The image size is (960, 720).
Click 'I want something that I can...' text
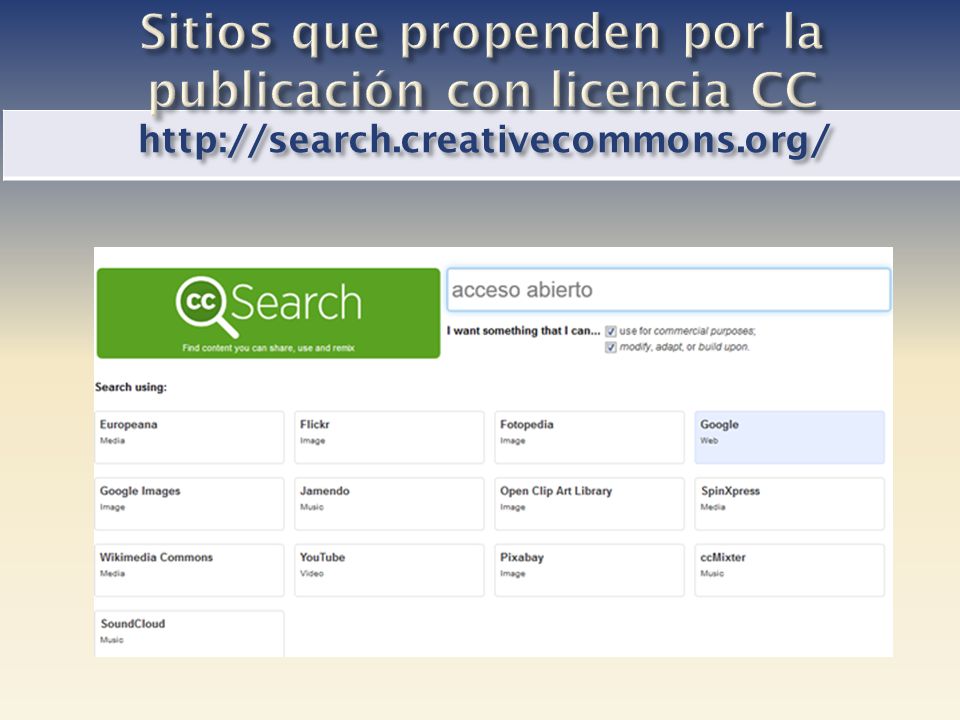[x=523, y=331]
